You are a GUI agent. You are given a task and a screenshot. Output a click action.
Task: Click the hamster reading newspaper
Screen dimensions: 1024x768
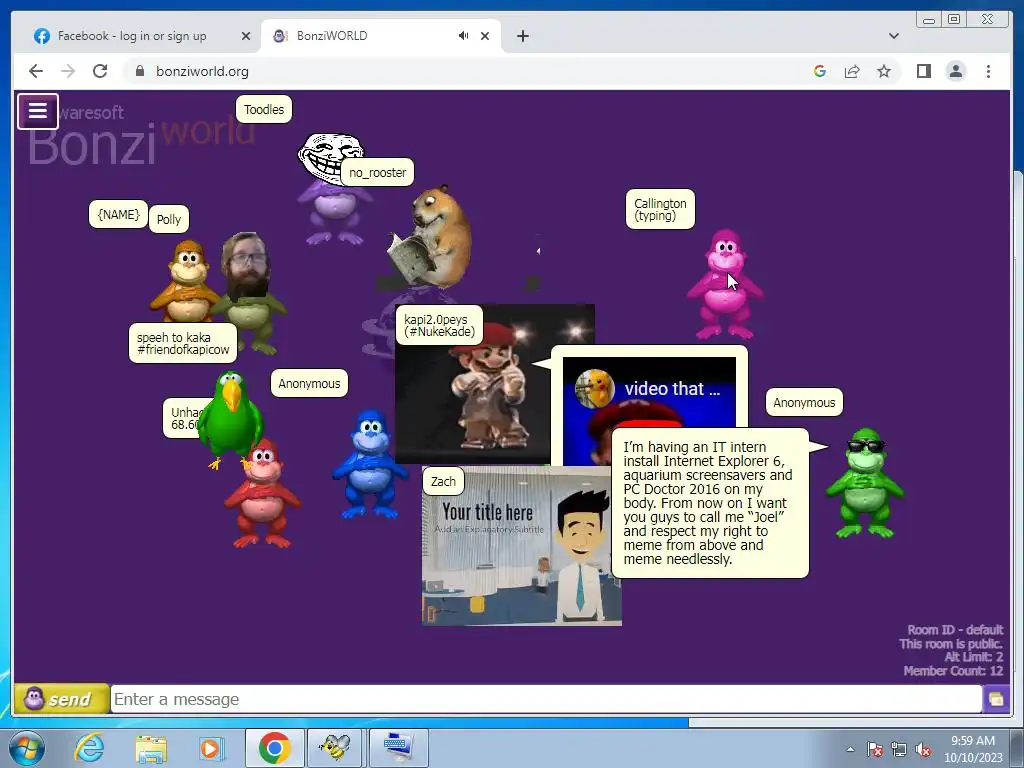(x=431, y=238)
